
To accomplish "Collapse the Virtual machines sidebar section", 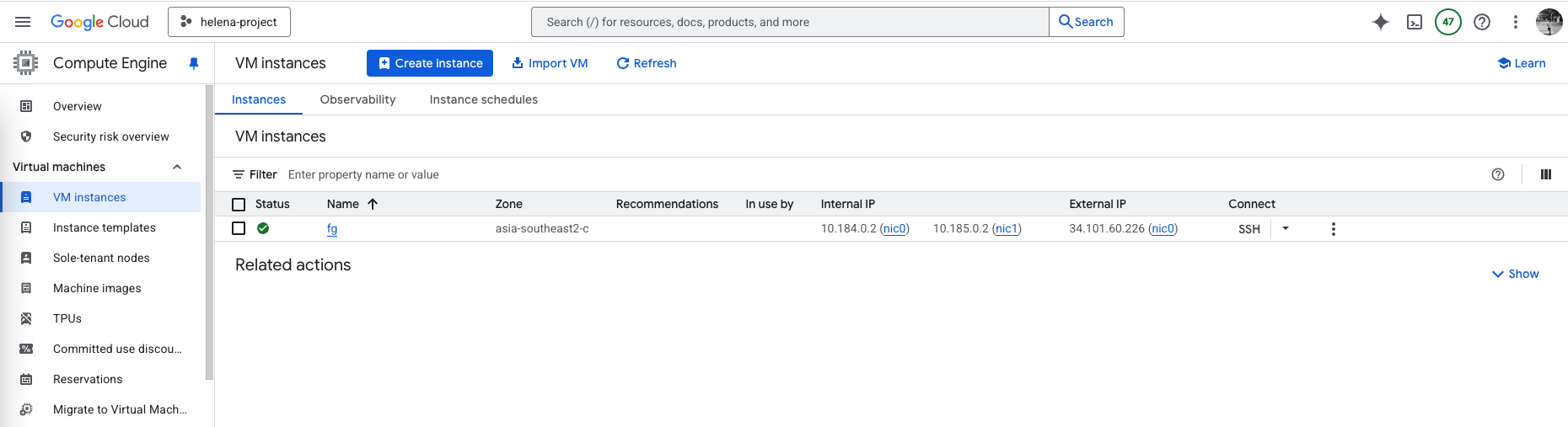I will (x=177, y=167).
